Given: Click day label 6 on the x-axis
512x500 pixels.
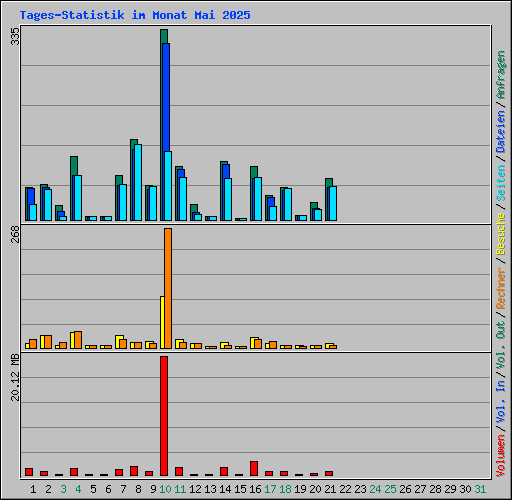Looking at the screenshot, I should (x=108, y=489).
